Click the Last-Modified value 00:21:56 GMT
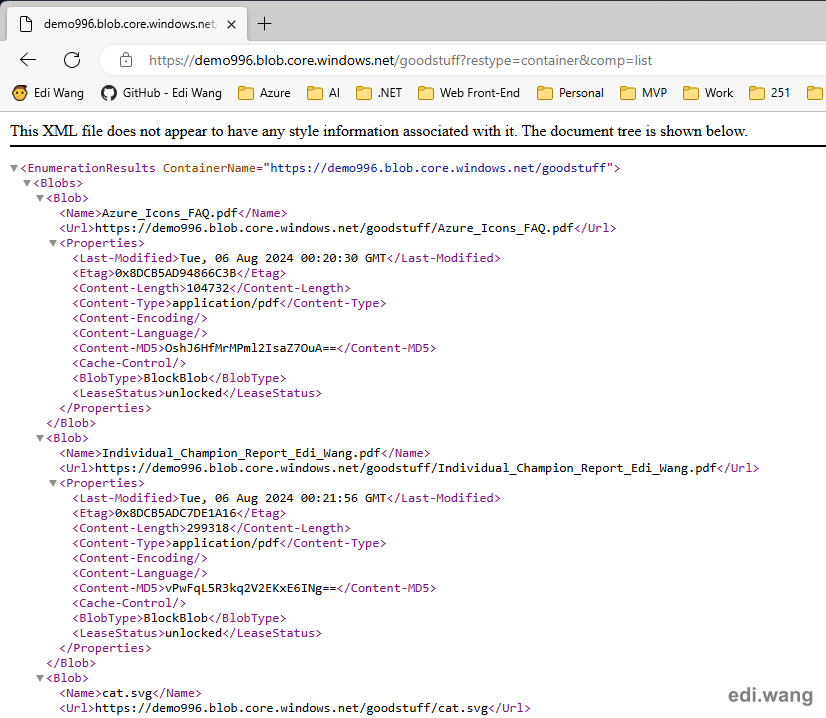826x718 pixels. tap(283, 498)
